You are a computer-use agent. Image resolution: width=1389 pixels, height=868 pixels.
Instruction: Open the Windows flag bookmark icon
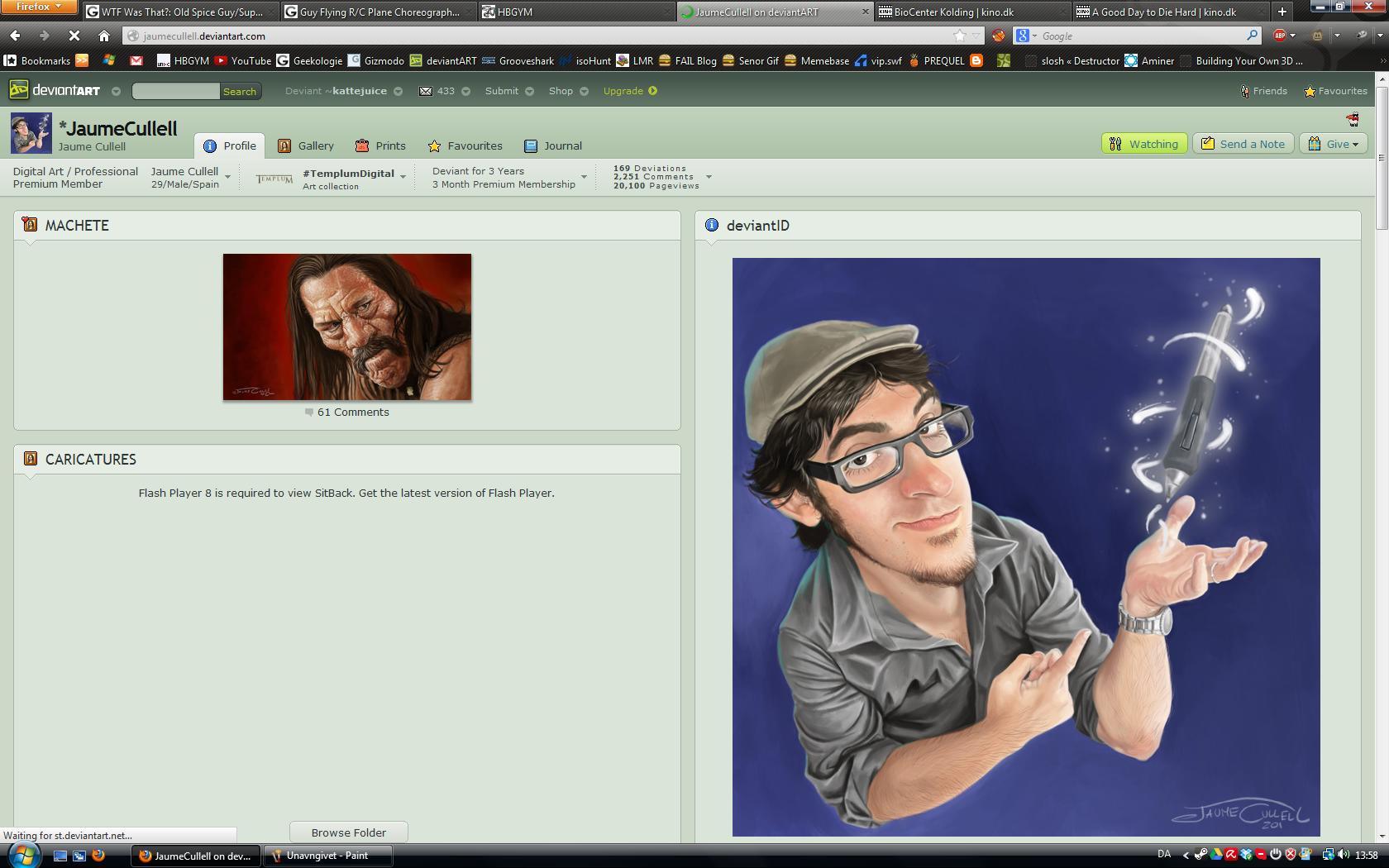point(109,60)
